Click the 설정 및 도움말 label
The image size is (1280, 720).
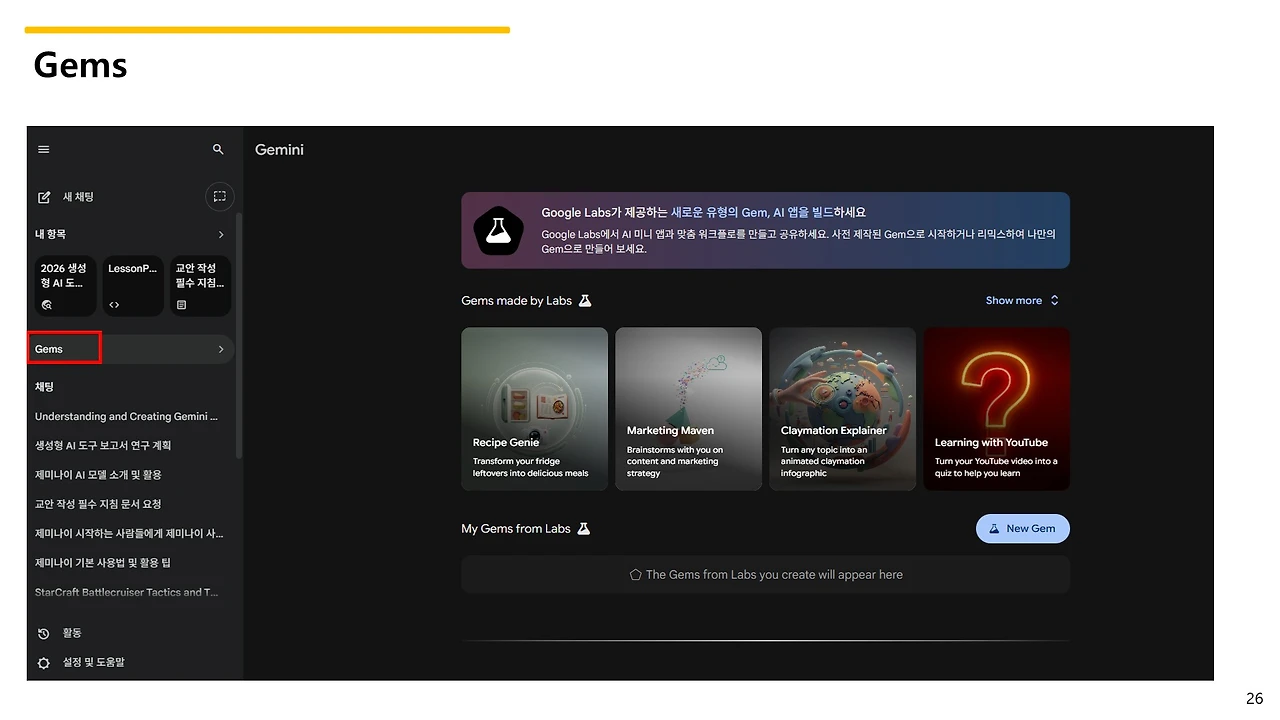pyautogui.click(x=94, y=662)
